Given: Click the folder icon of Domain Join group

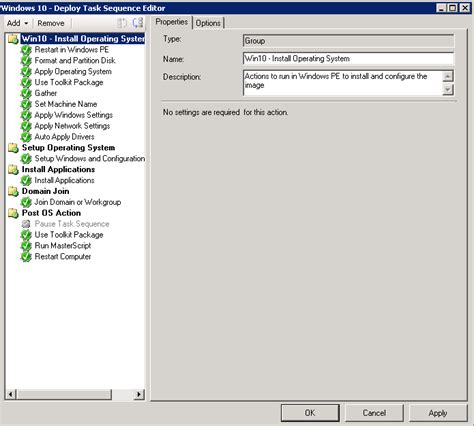Looking at the screenshot, I should [x=13, y=191].
